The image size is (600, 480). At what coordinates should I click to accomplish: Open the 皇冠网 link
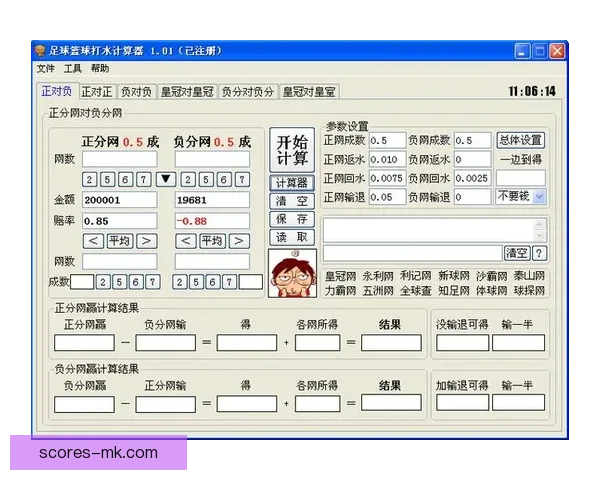pyautogui.click(x=340, y=276)
